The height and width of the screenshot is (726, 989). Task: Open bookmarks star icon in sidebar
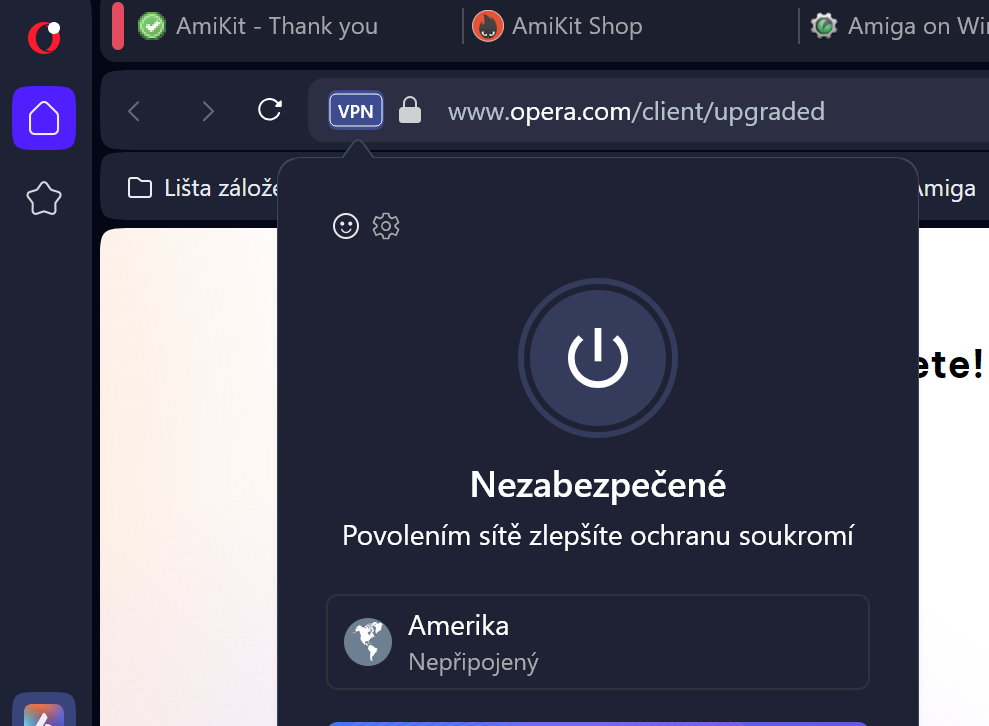coord(44,199)
